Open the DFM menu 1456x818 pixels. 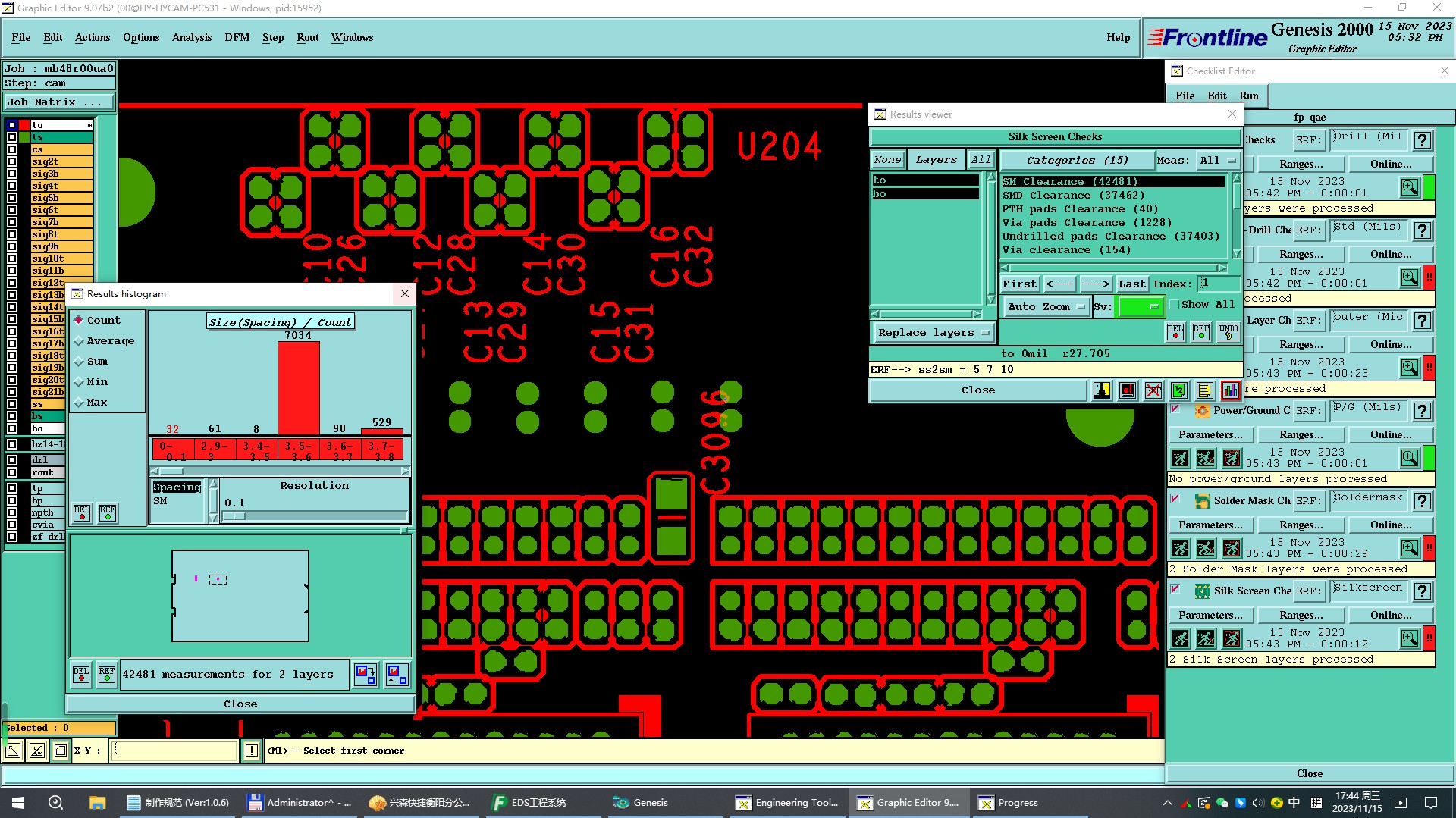237,37
